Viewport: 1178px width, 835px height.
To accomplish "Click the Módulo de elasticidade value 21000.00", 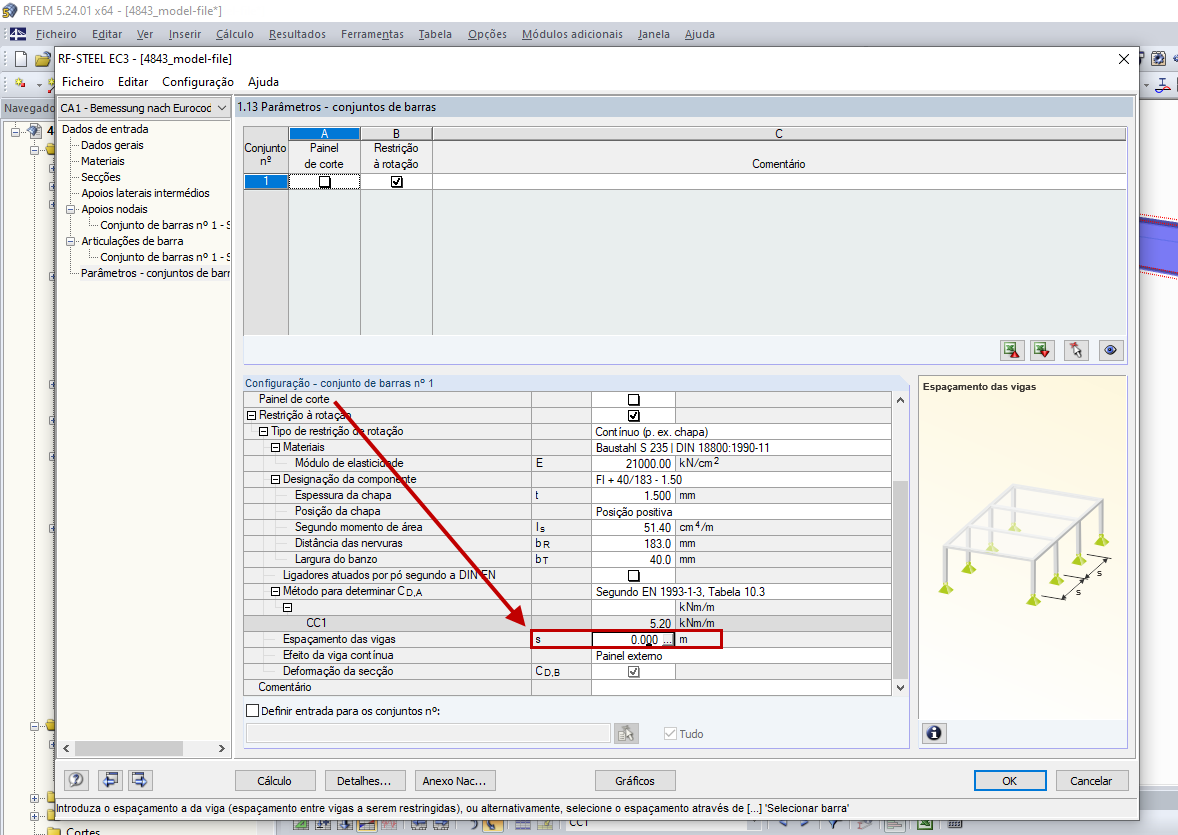I will (633, 464).
